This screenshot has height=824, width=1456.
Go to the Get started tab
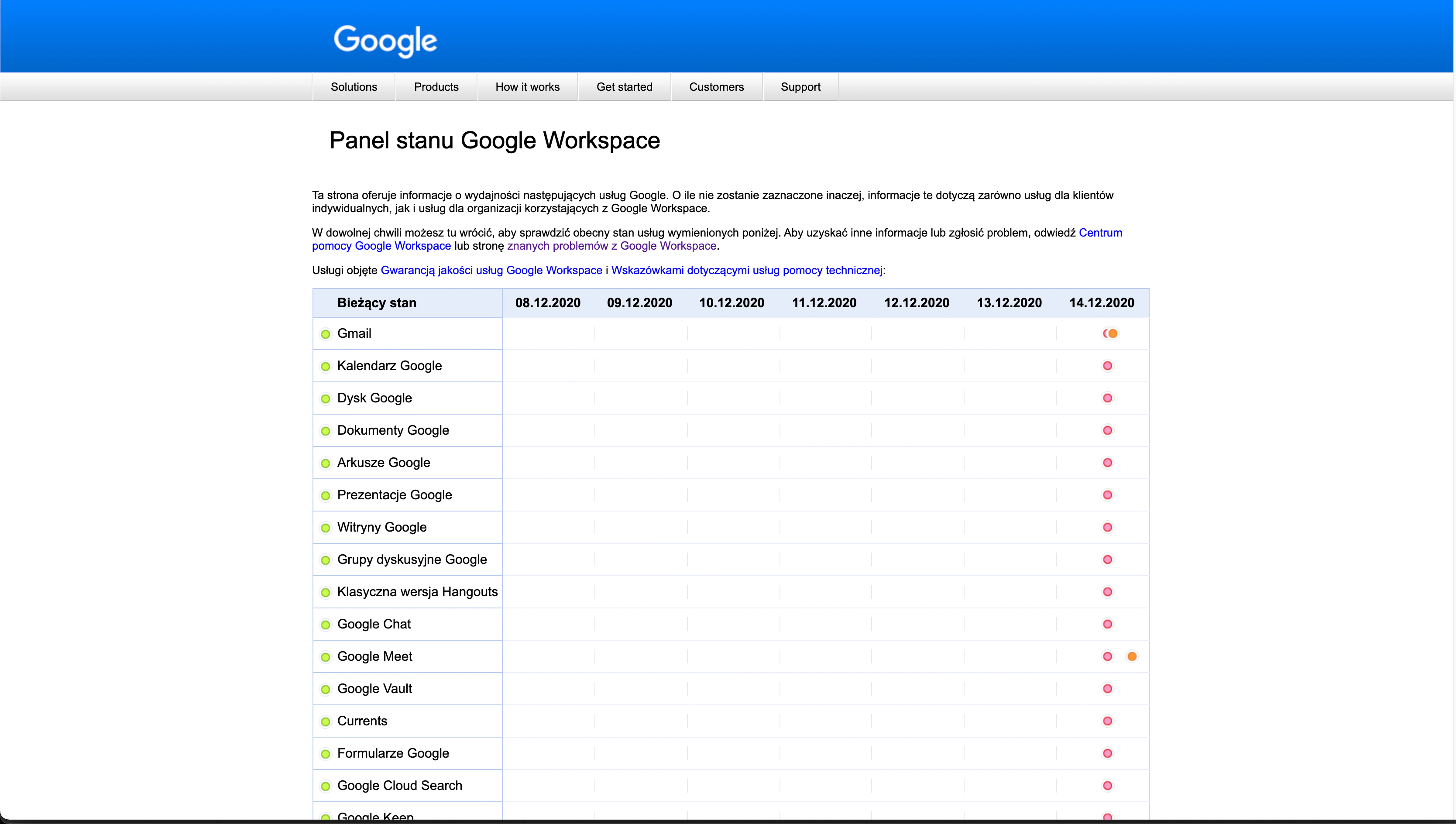pyautogui.click(x=624, y=87)
